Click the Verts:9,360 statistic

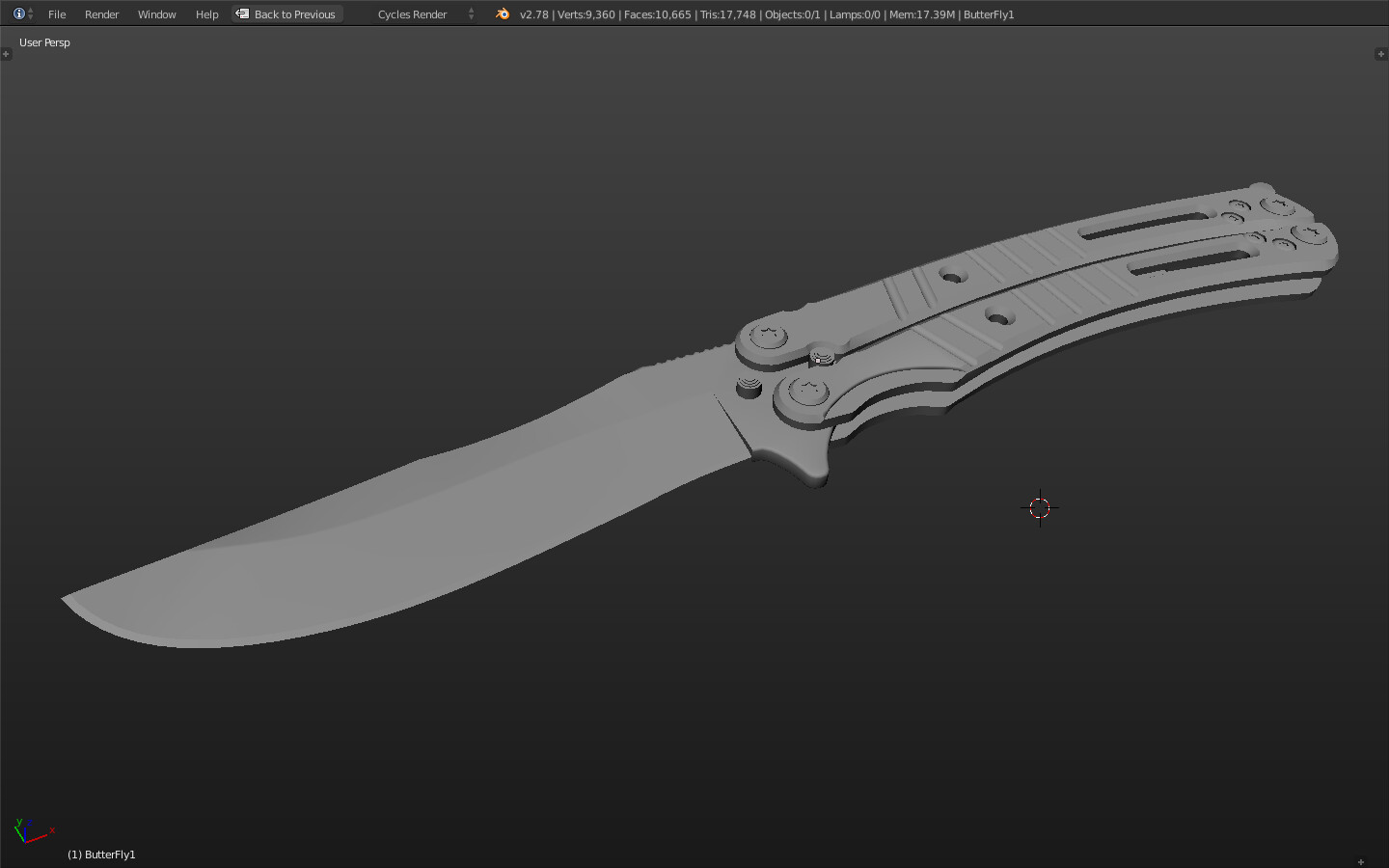[586, 14]
